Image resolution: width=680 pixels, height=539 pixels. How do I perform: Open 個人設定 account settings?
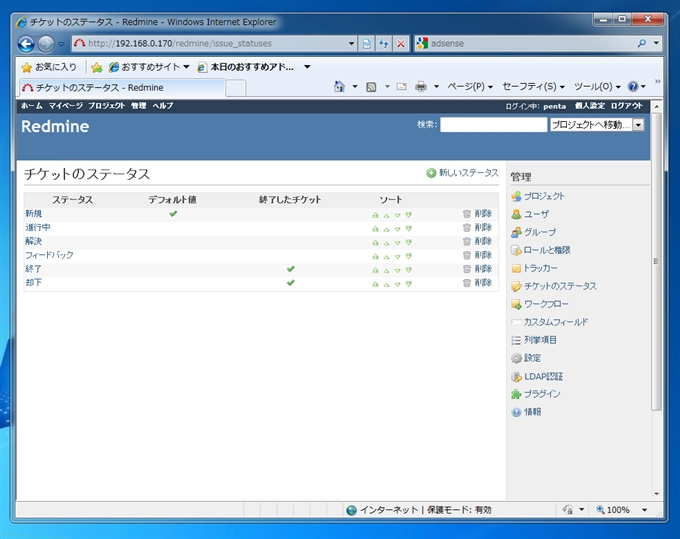tap(590, 106)
